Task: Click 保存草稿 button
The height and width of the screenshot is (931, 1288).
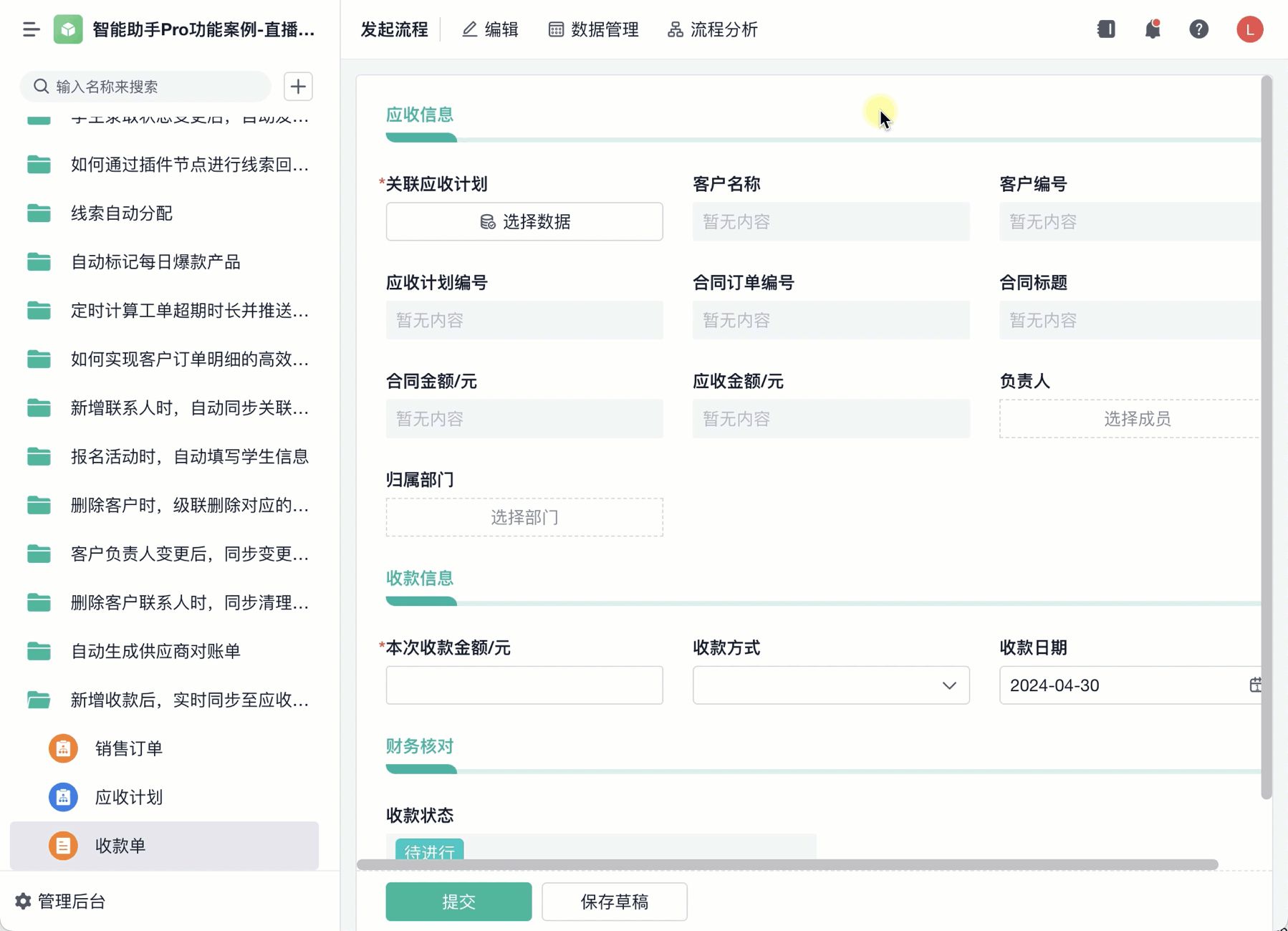Action: point(615,902)
